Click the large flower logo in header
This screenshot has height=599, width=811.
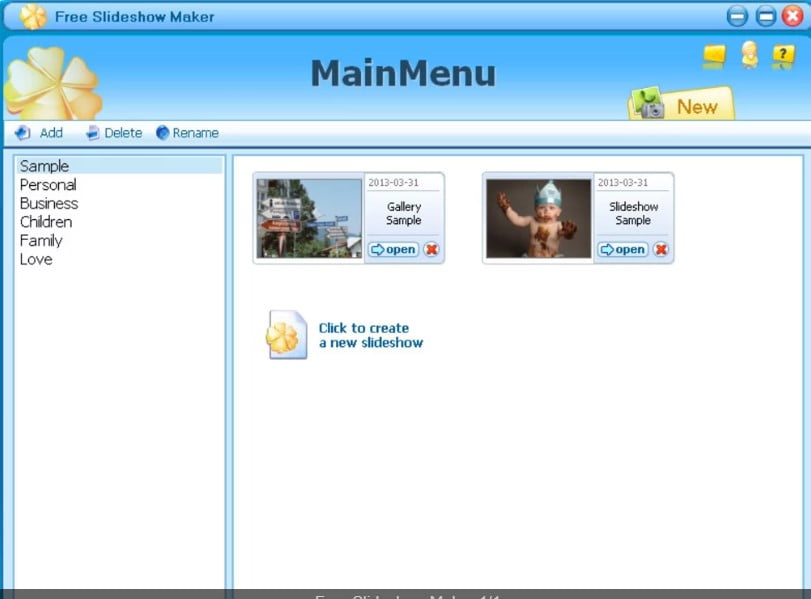tap(52, 83)
